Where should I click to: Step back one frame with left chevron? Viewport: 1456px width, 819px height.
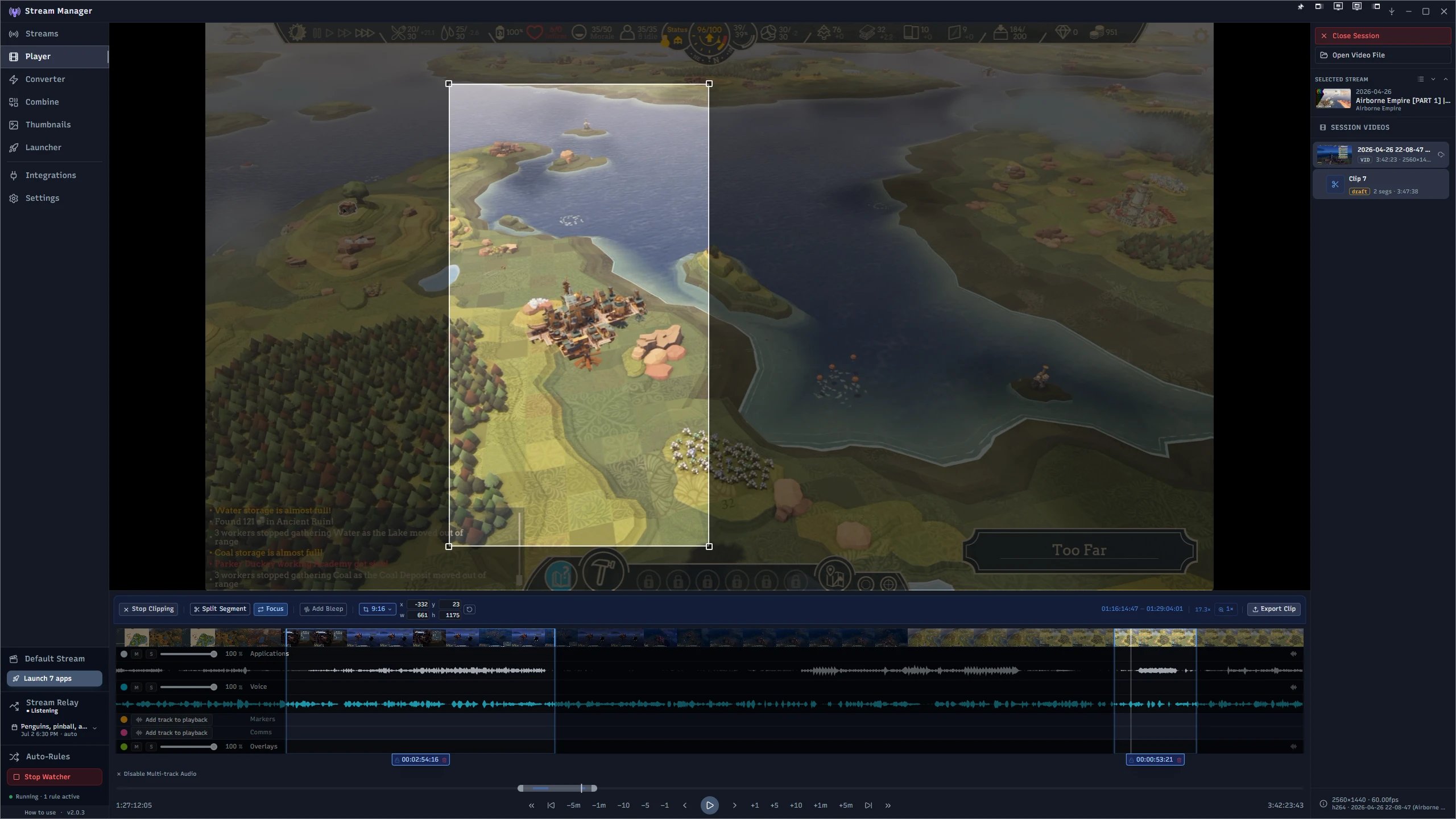(685, 805)
